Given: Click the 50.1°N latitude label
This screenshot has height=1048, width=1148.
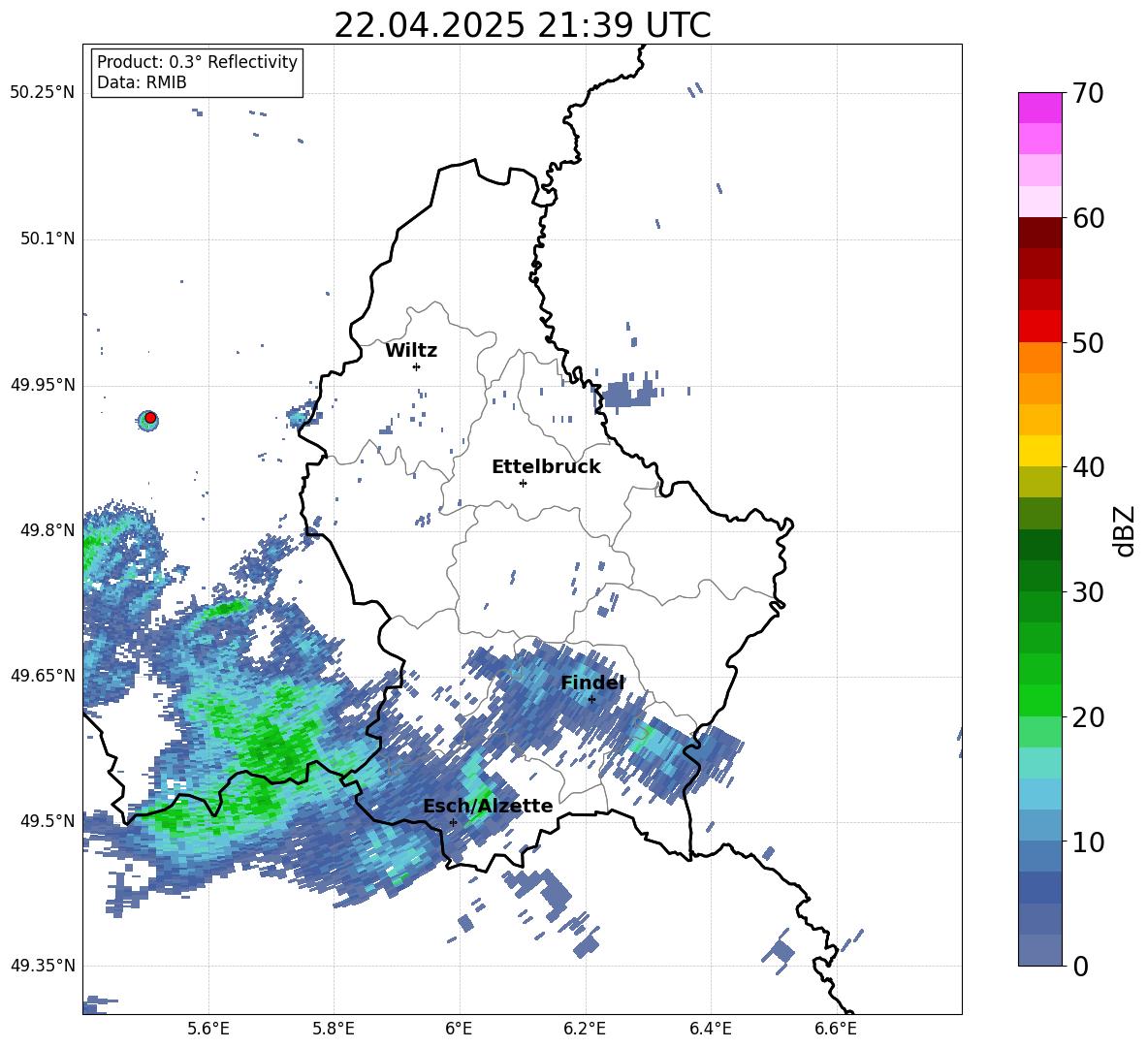Looking at the screenshot, I should click(48, 238).
